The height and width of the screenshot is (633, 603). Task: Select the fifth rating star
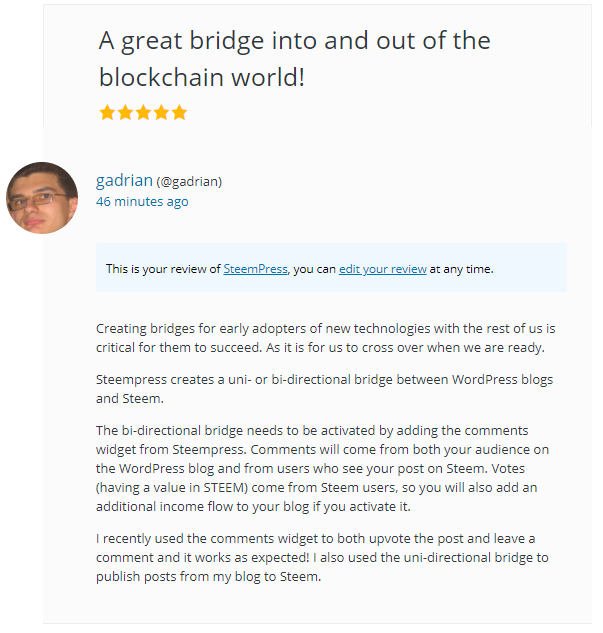(179, 113)
